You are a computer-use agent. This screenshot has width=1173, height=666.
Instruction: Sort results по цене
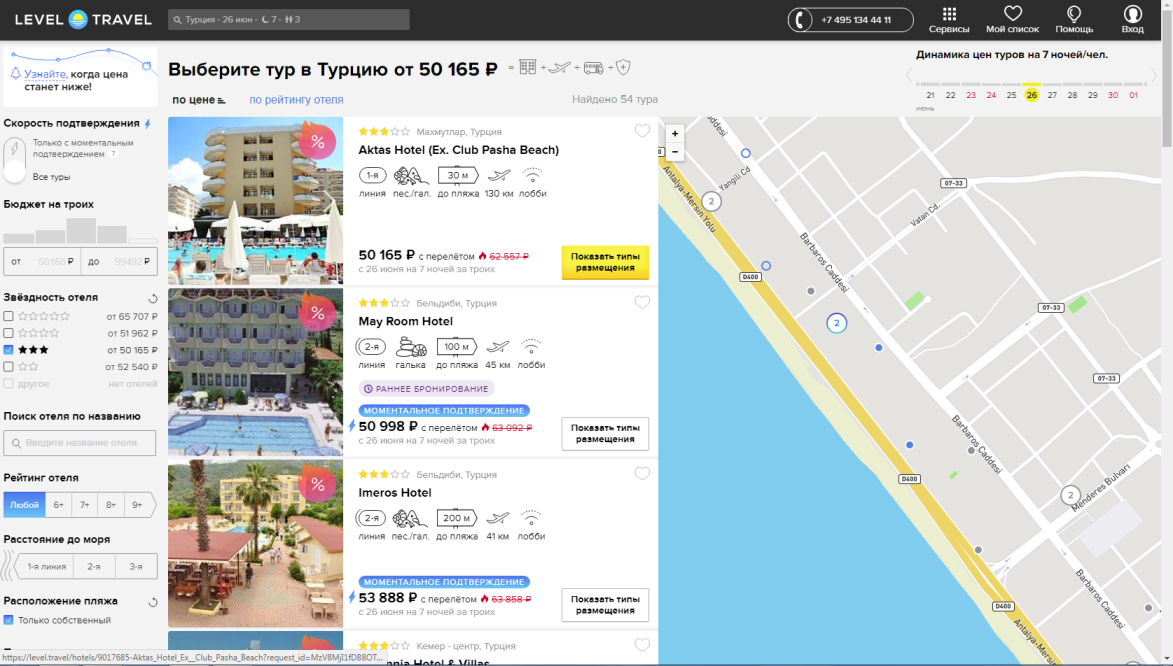(198, 100)
